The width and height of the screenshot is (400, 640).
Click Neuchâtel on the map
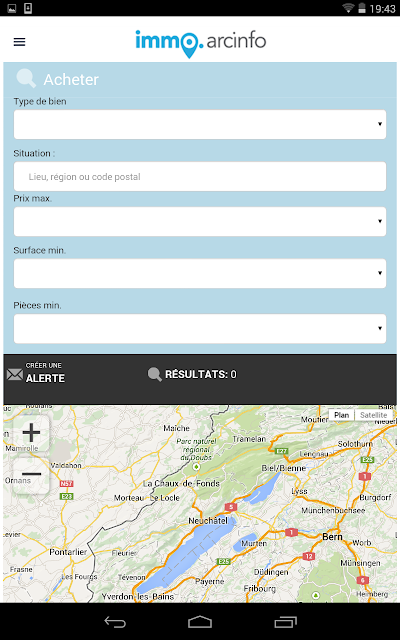pyautogui.click(x=208, y=520)
